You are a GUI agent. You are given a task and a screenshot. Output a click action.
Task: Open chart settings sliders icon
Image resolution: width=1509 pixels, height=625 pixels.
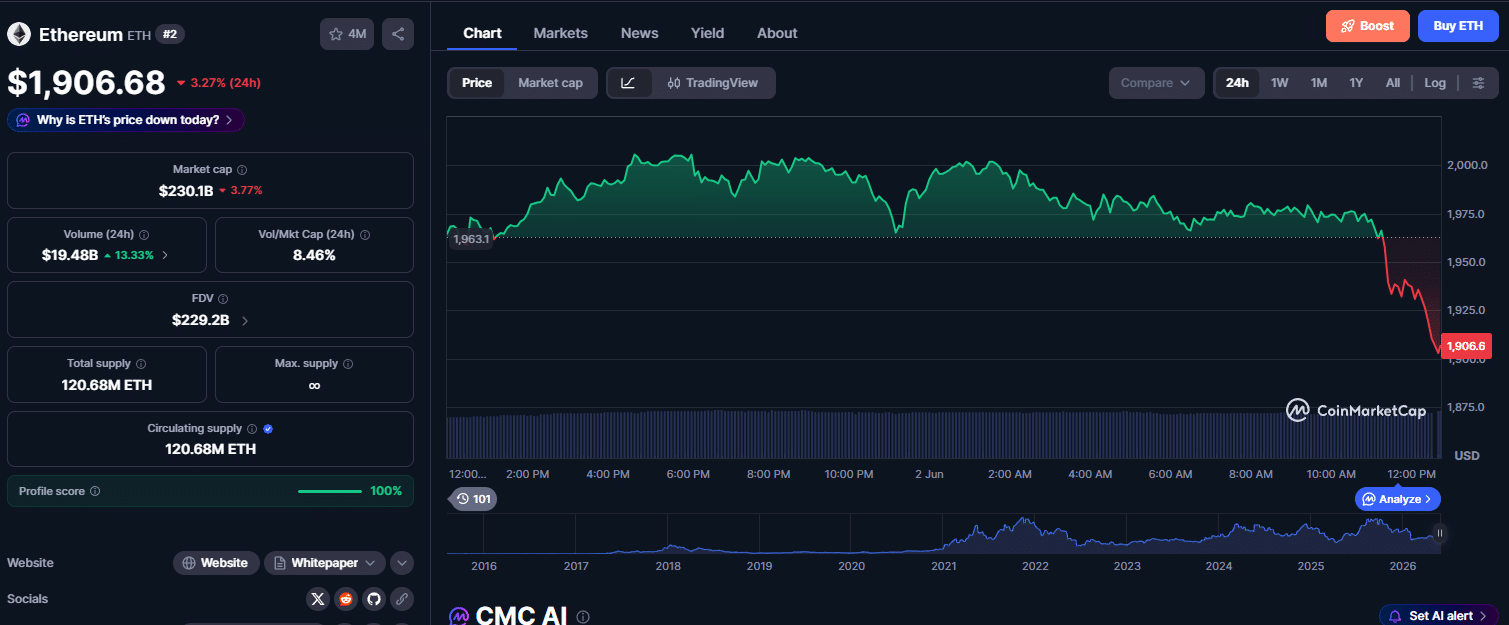(x=1479, y=83)
